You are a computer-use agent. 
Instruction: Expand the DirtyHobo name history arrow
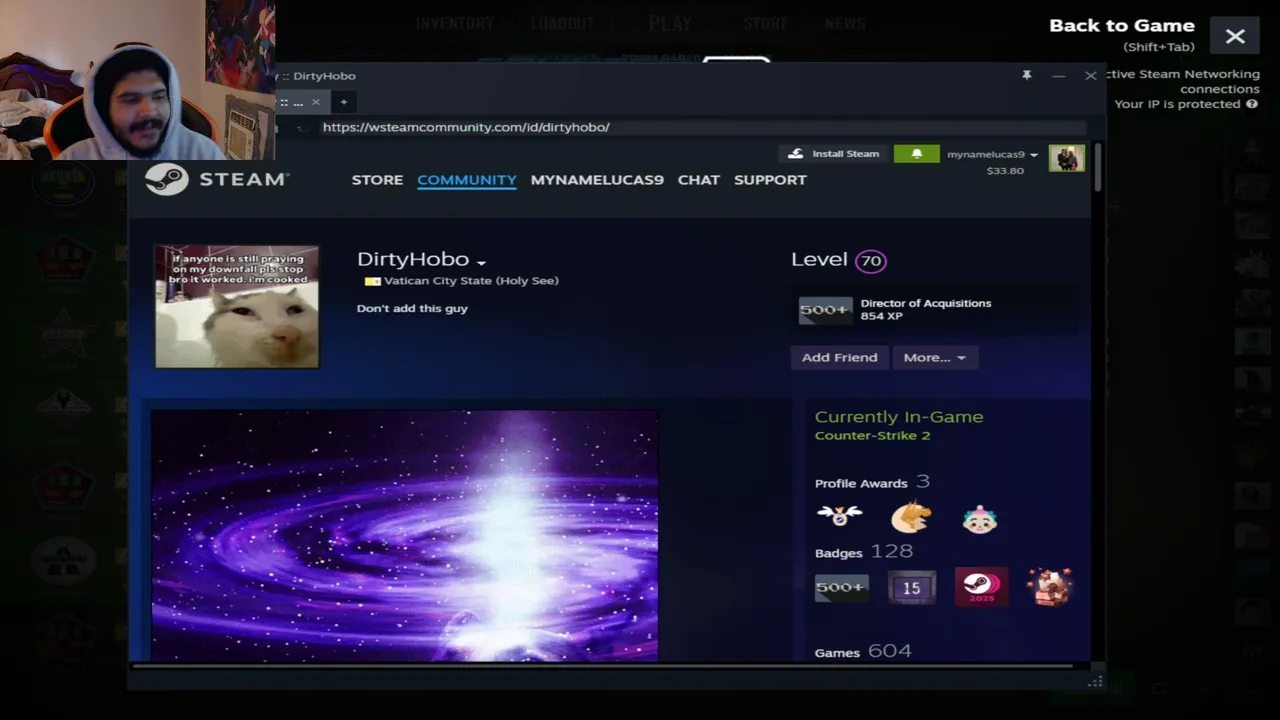point(481,262)
